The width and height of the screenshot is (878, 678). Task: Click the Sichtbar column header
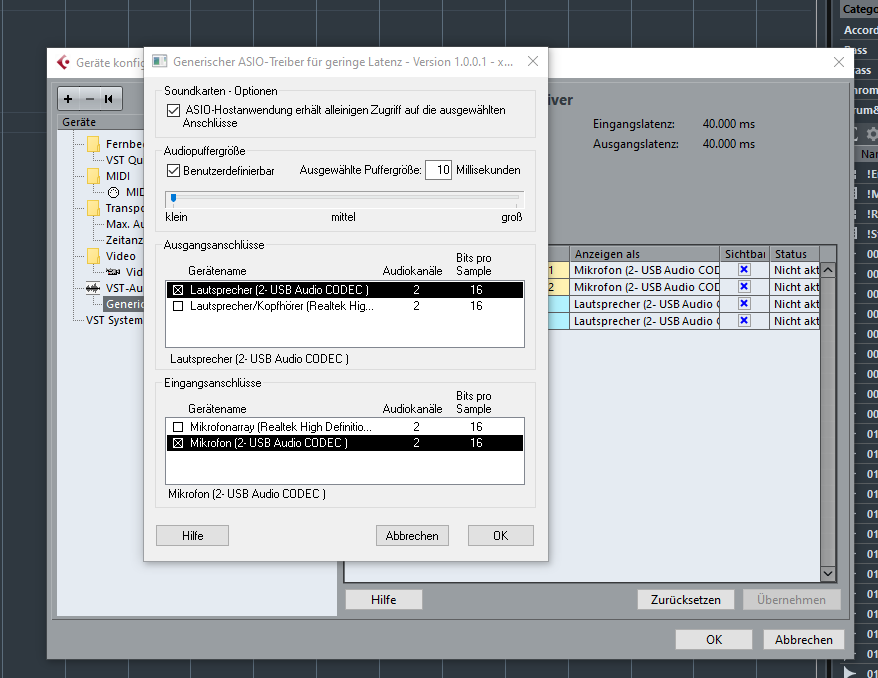point(744,254)
